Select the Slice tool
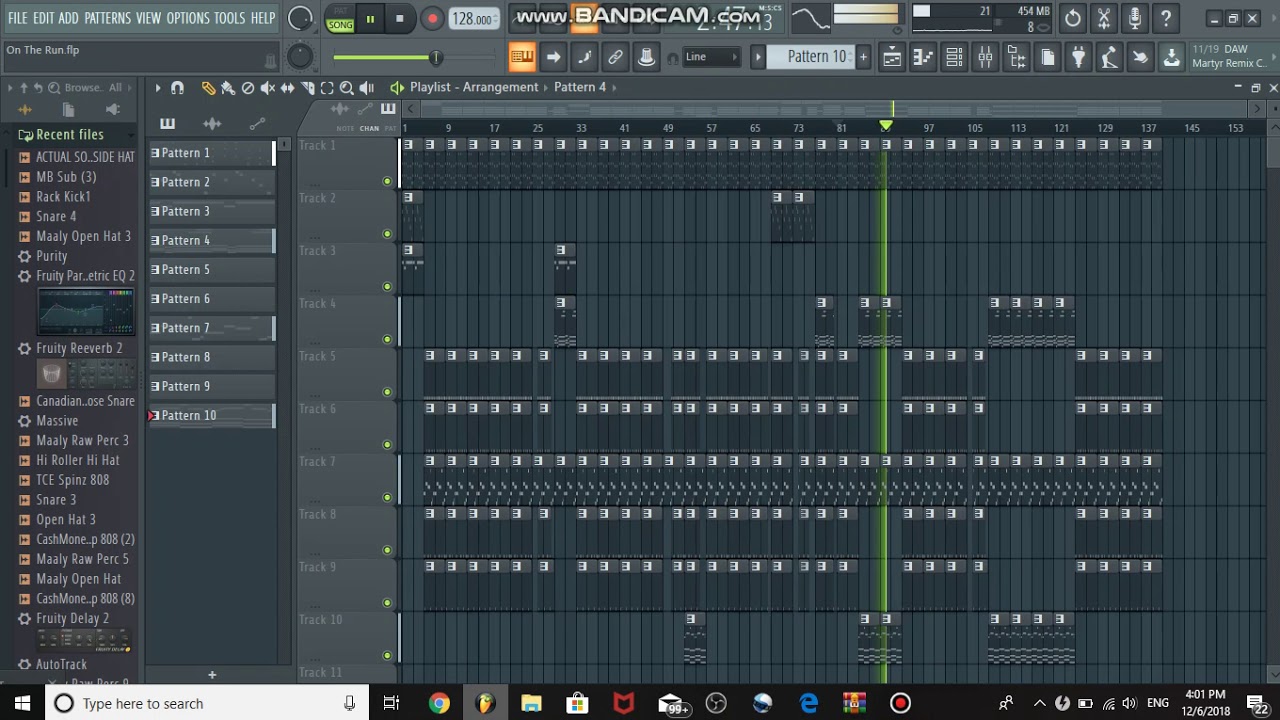Viewport: 1280px width, 720px height. click(x=308, y=88)
